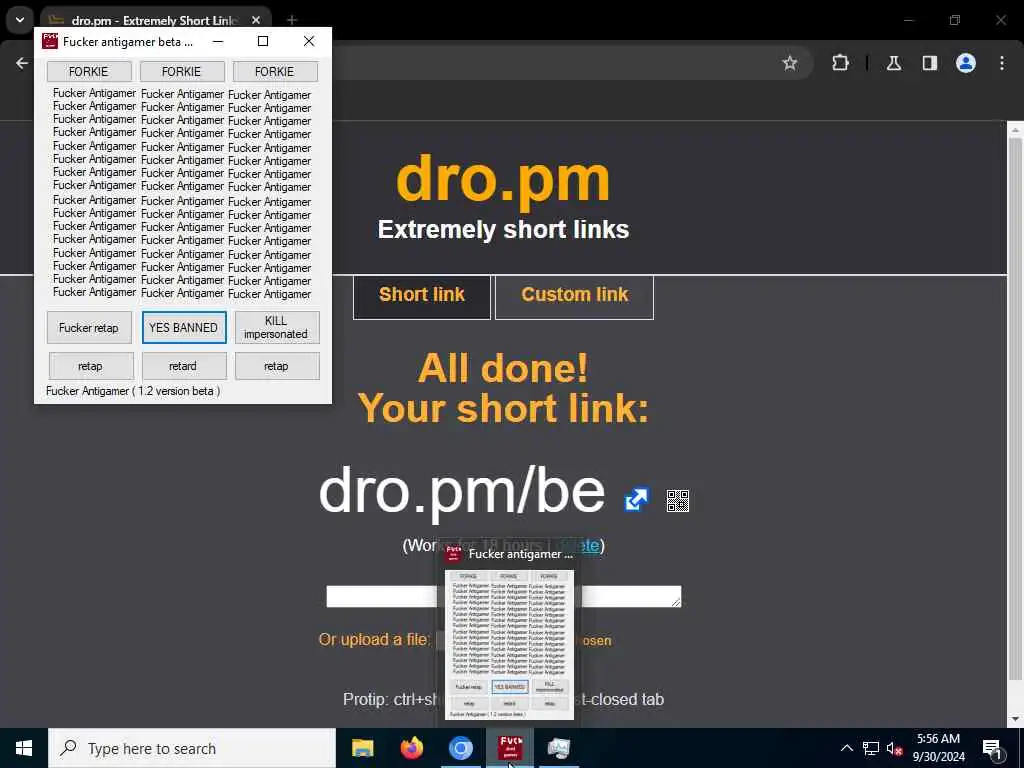Click the scrollbar down arrow
The image size is (1024, 768).
[x=1015, y=720]
